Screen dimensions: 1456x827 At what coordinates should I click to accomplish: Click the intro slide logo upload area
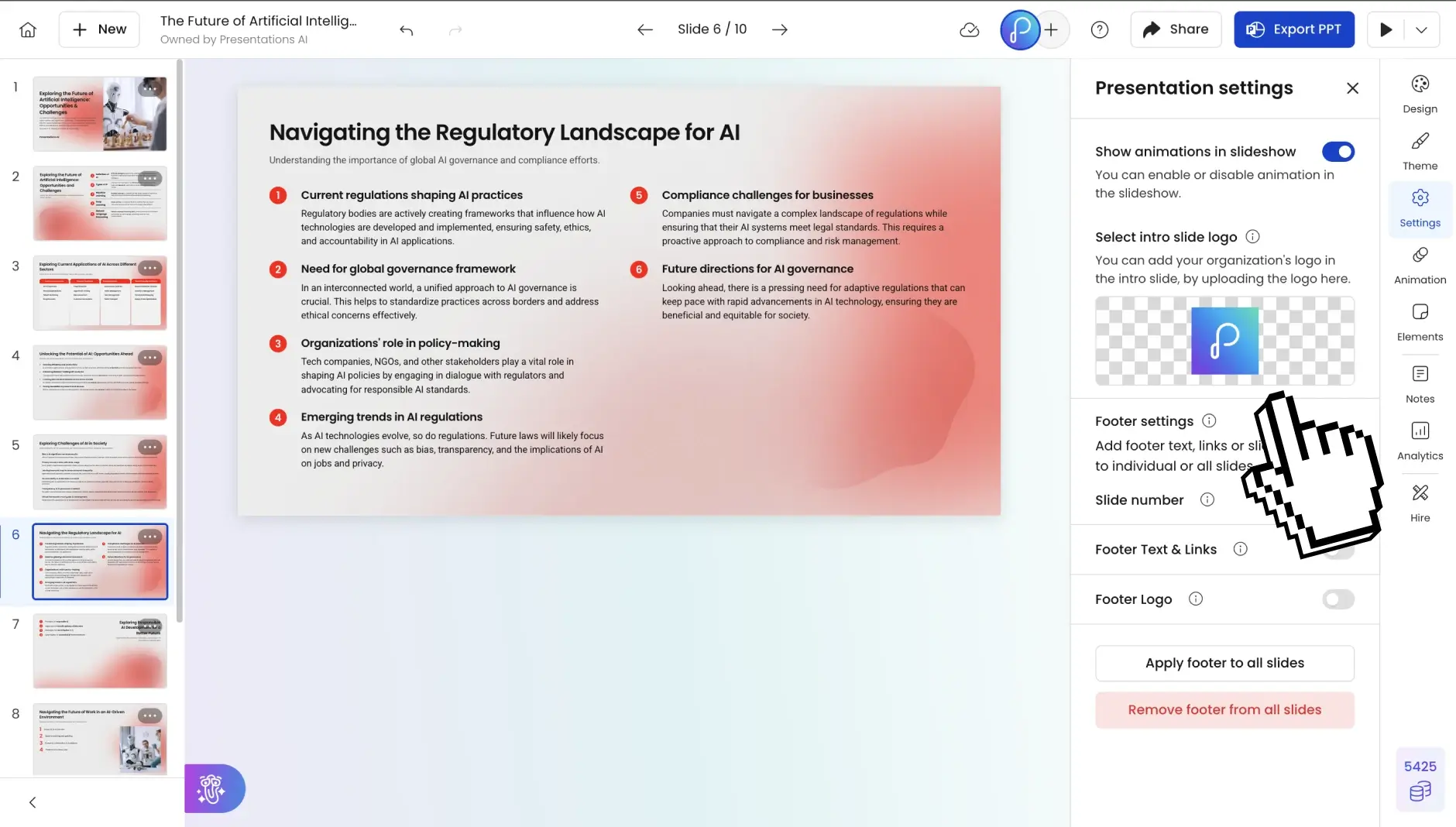click(x=1224, y=341)
